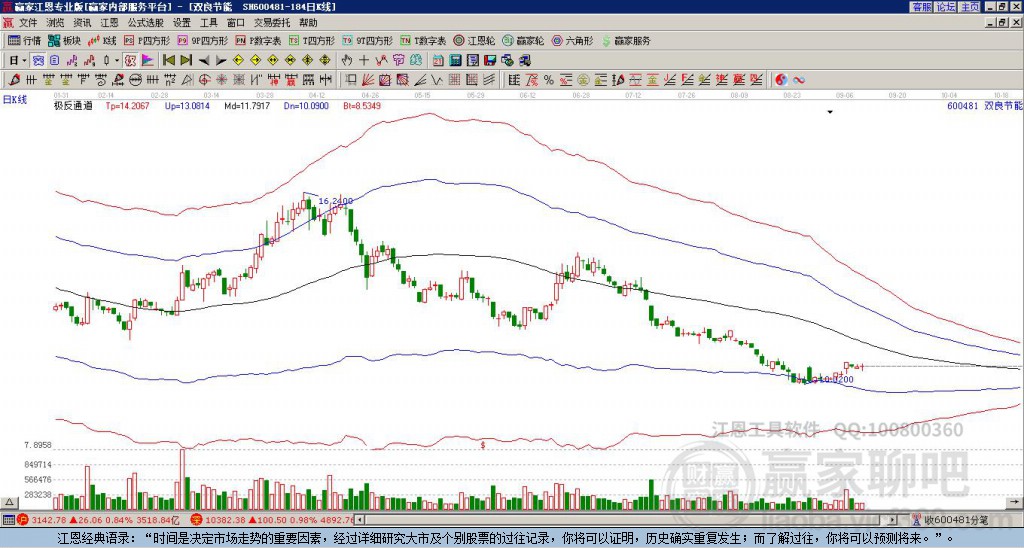Click the yin-yang symbol icon
Screen dimensions: 1024x548
[781, 80]
